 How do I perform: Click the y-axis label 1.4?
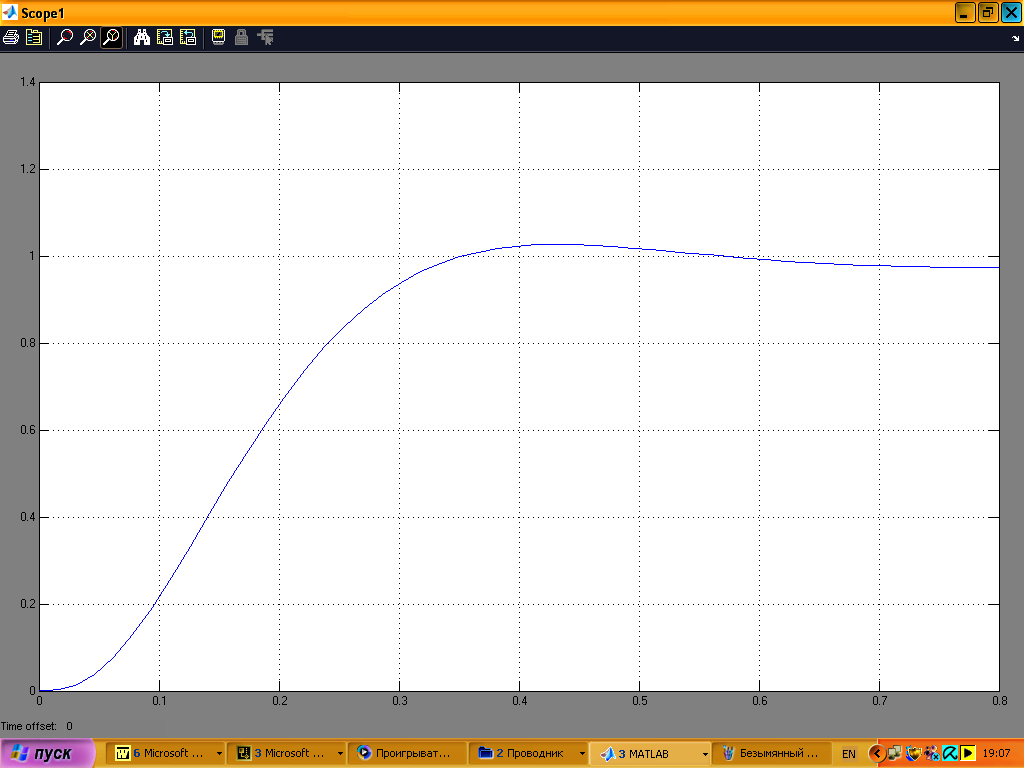27,82
